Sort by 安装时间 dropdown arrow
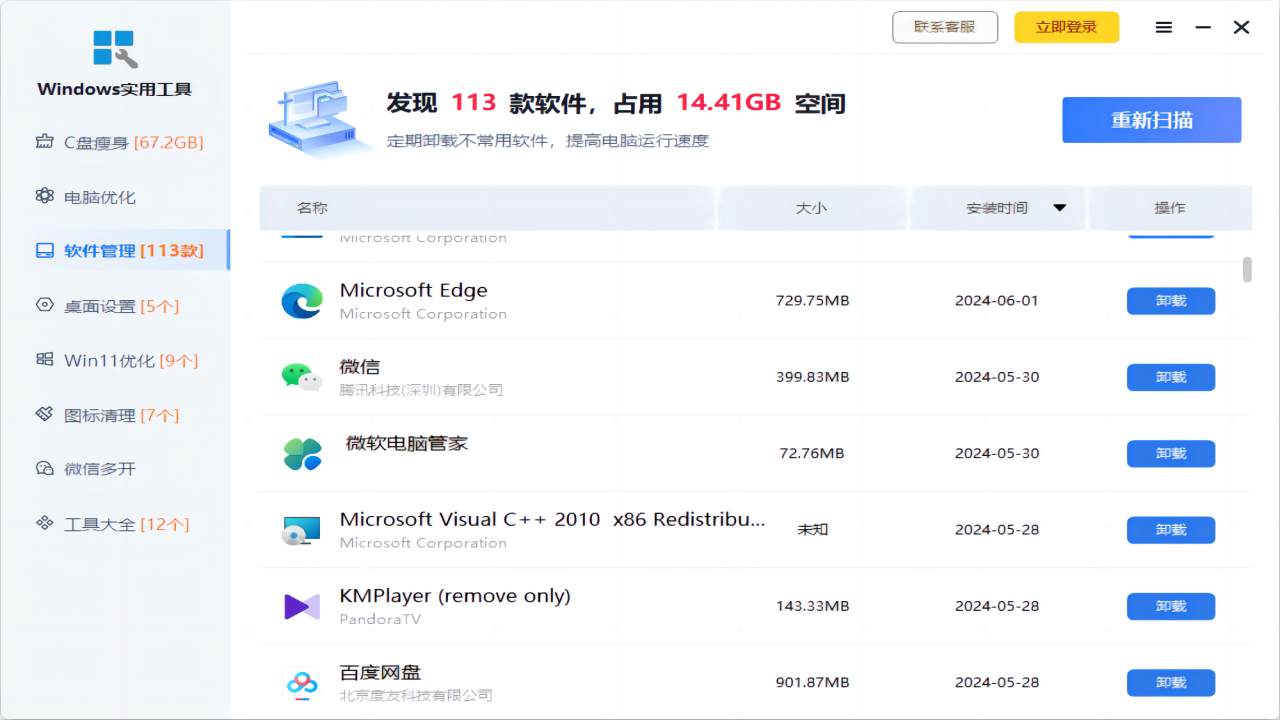Viewport: 1280px width, 720px height. point(1060,208)
